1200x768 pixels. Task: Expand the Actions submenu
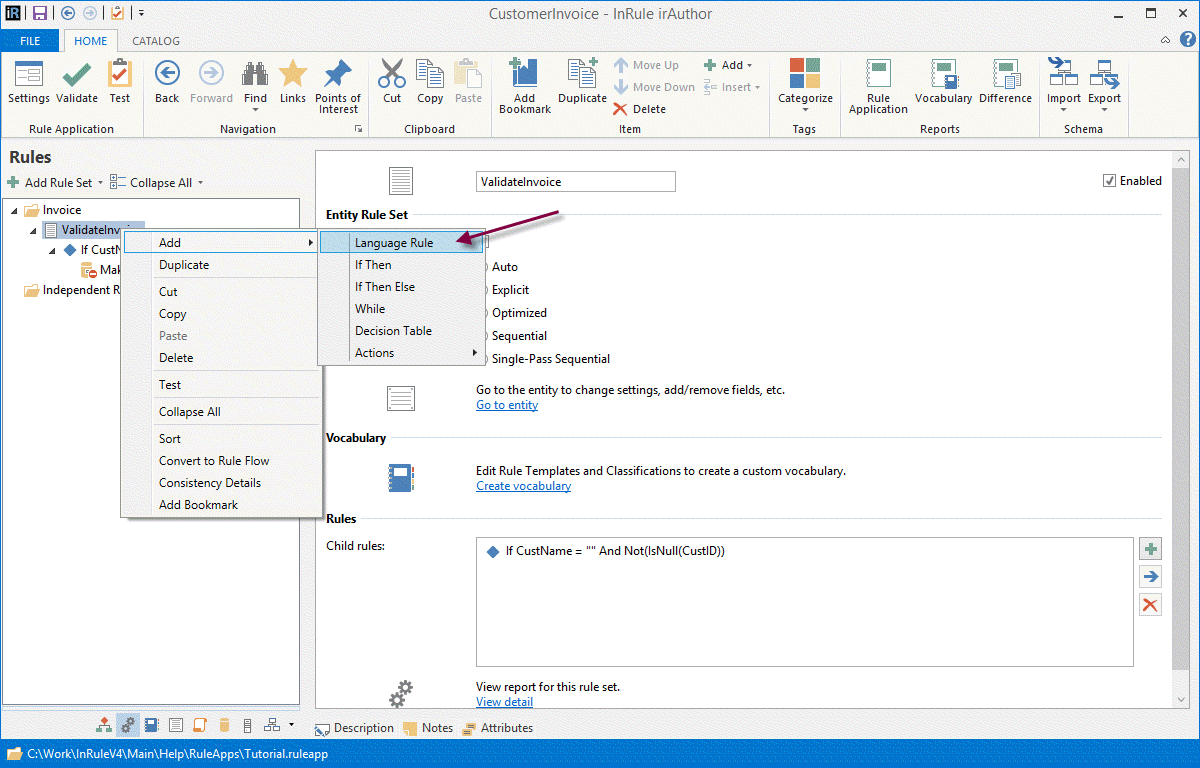400,353
